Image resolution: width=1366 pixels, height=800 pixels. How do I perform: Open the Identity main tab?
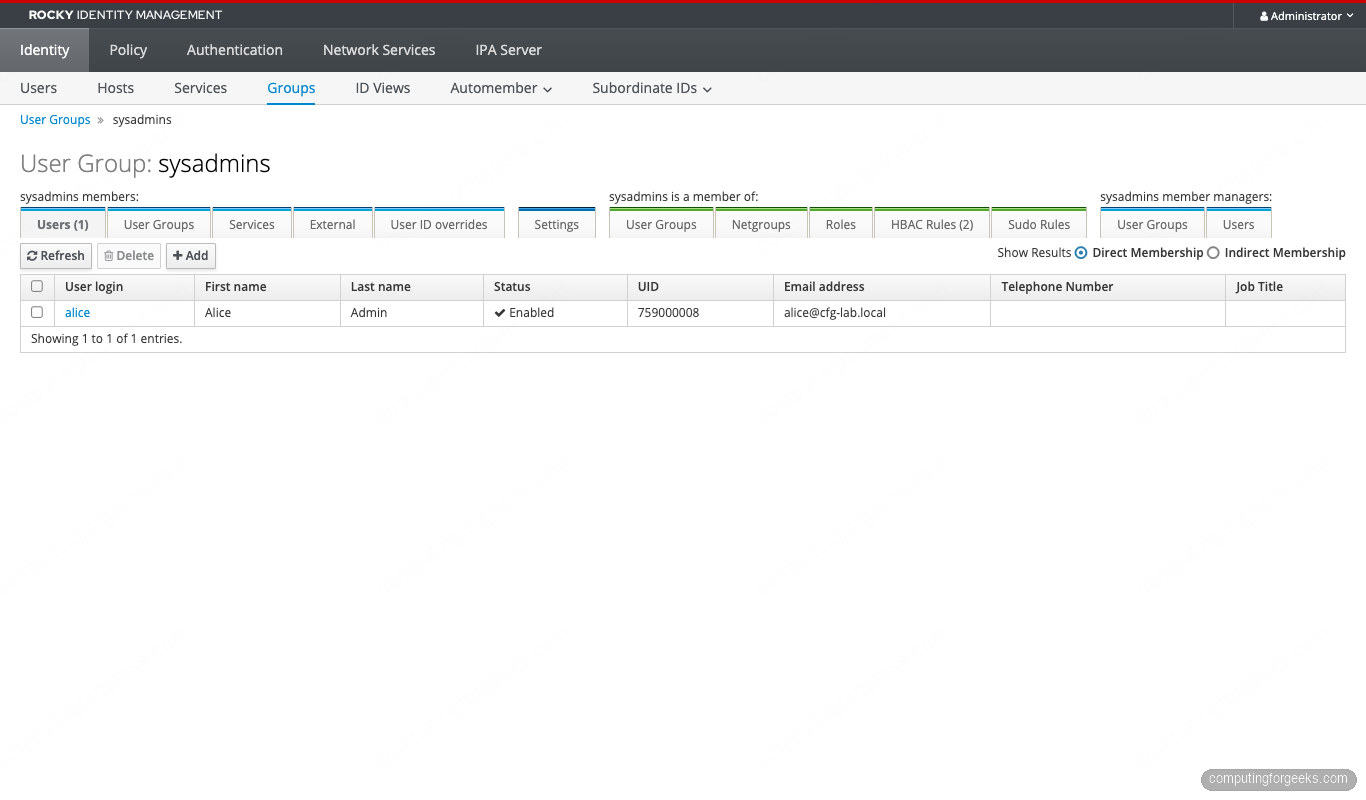coord(45,50)
